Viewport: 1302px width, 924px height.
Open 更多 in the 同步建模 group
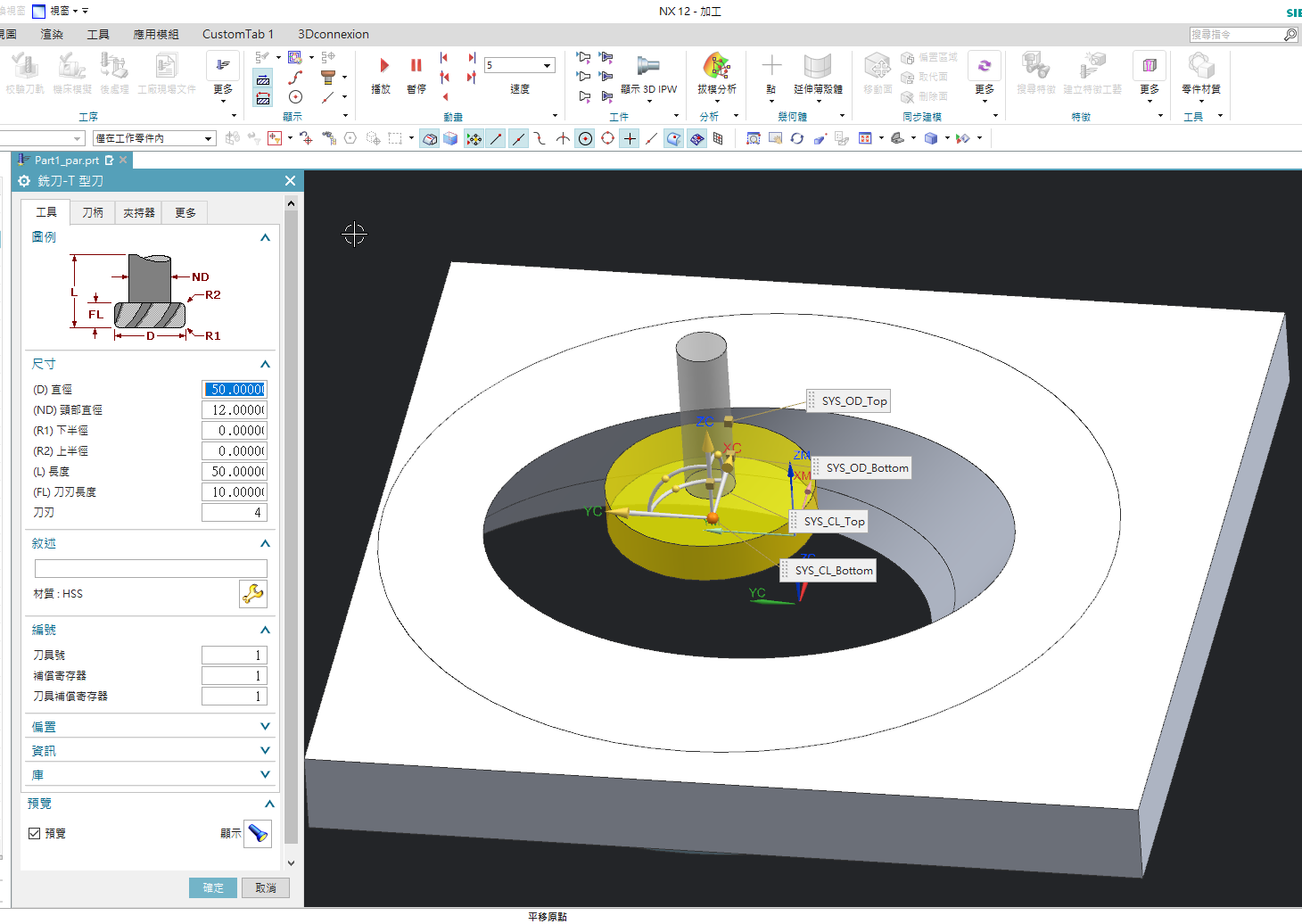[x=985, y=76]
